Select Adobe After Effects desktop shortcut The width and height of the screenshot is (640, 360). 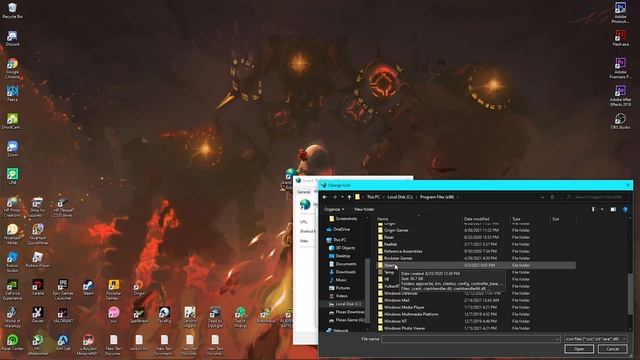pyautogui.click(x=620, y=96)
